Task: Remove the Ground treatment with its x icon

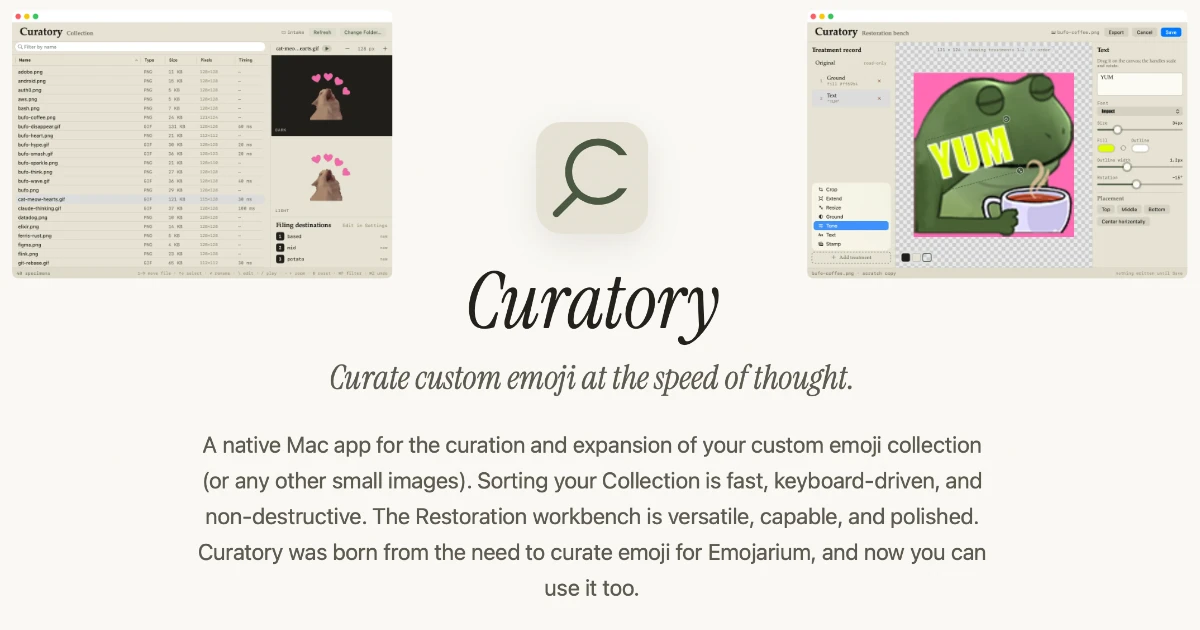Action: click(879, 80)
